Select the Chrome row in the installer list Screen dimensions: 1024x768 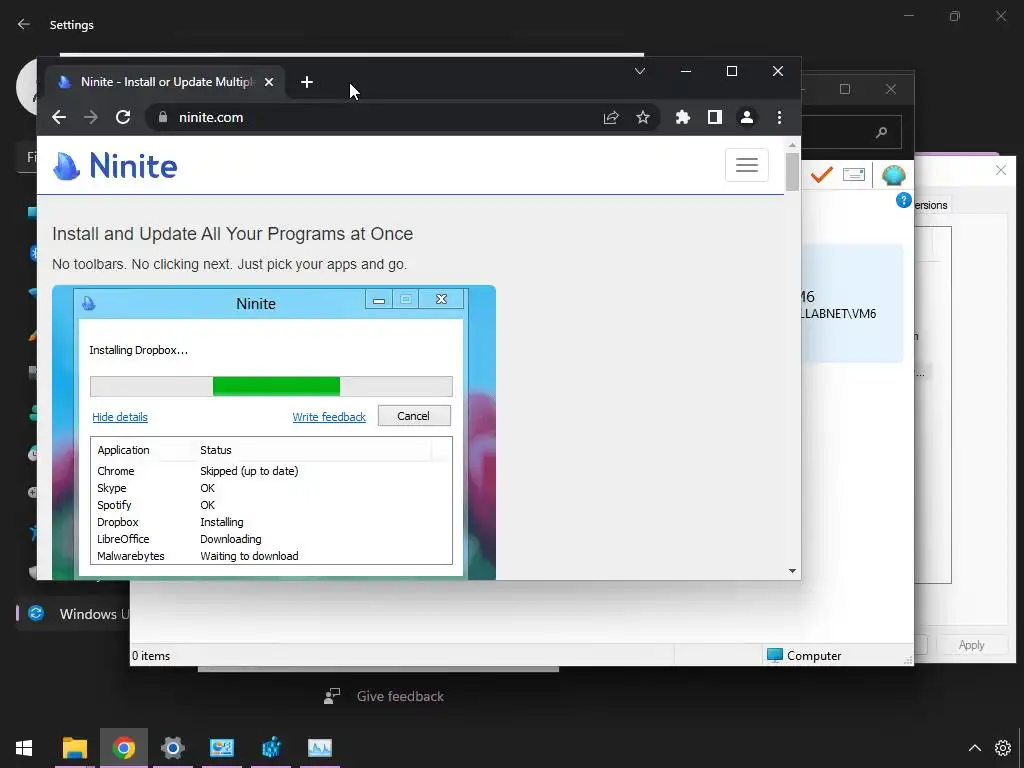tap(271, 471)
